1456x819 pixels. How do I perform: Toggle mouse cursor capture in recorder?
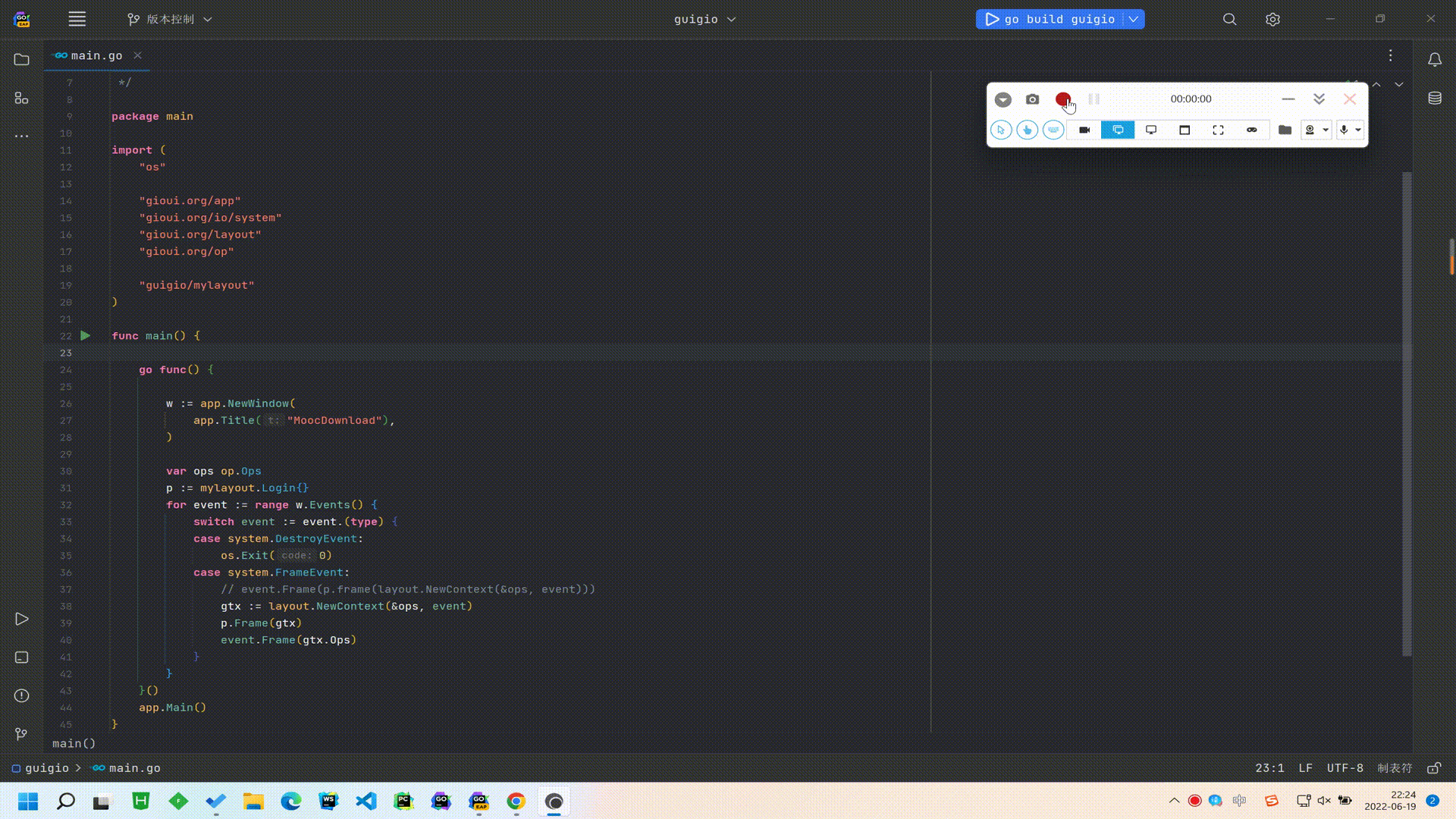pyautogui.click(x=1001, y=130)
